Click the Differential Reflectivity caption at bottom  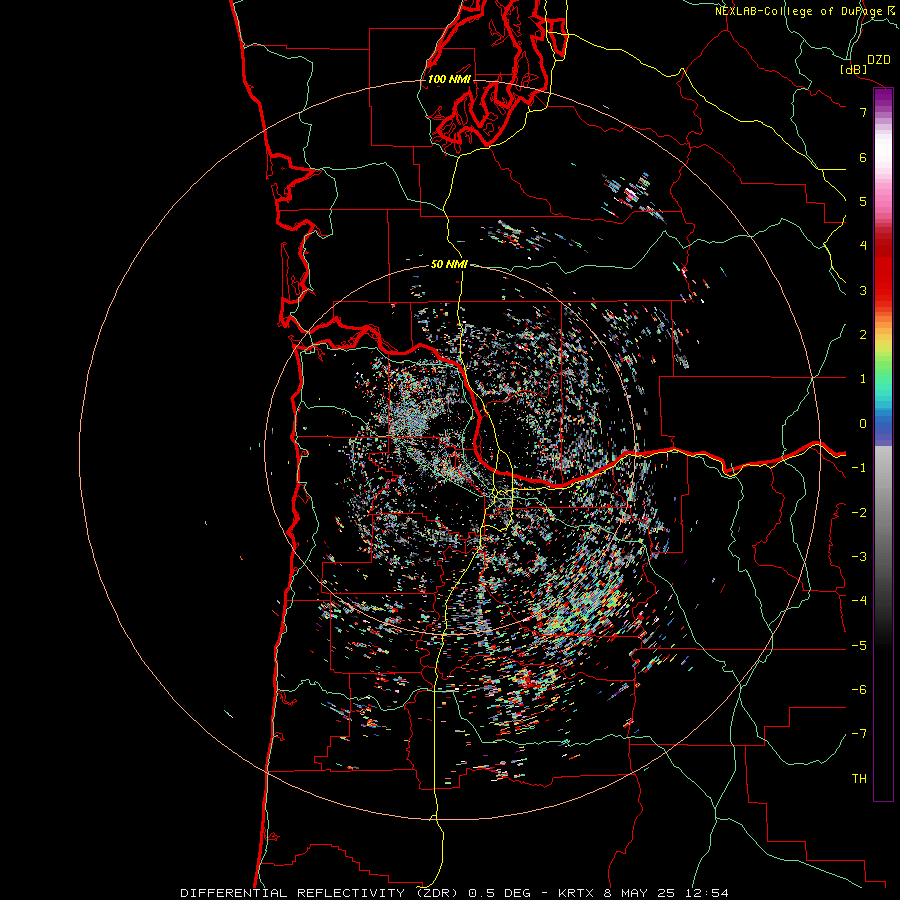pos(454,893)
